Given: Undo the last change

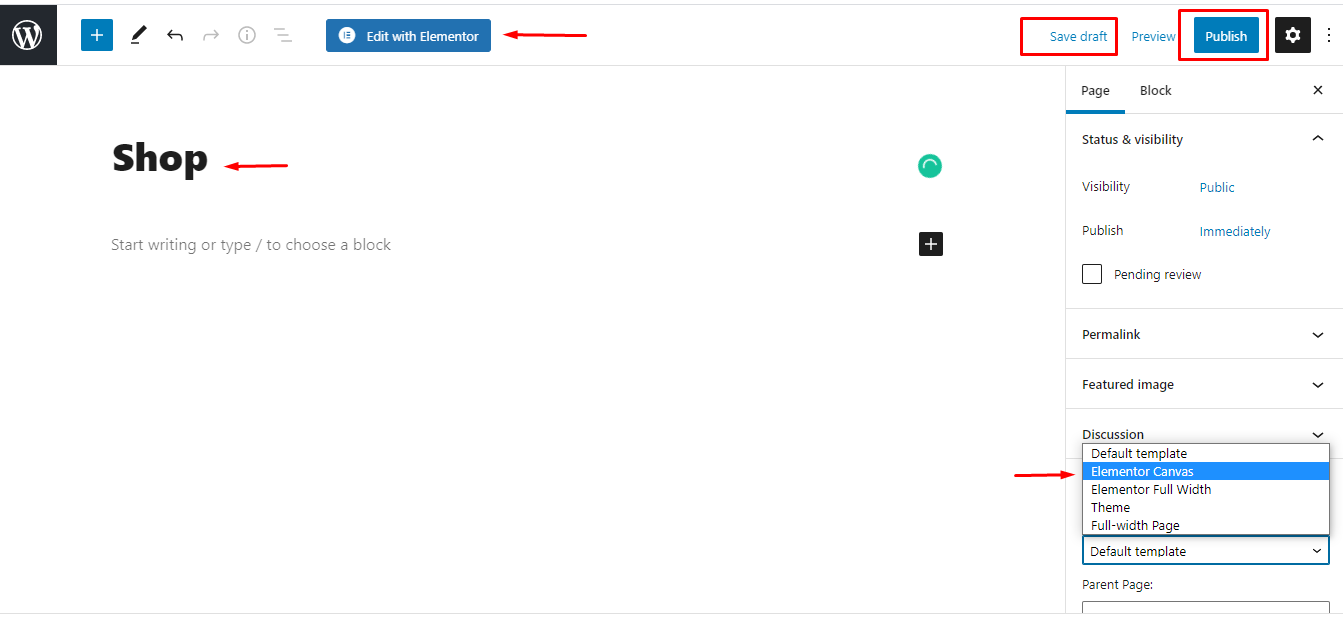Looking at the screenshot, I should click(x=175, y=35).
